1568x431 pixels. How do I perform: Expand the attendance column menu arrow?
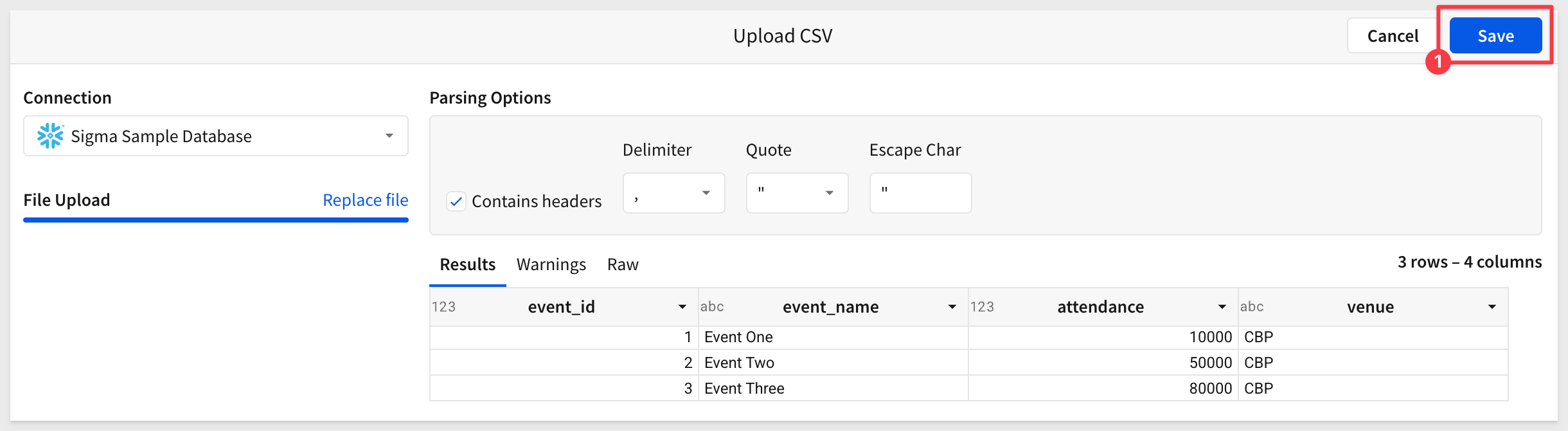click(x=1222, y=307)
